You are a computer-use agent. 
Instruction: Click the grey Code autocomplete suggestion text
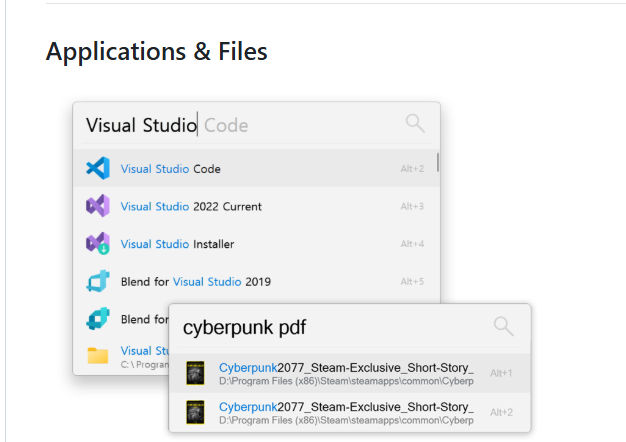tap(226, 125)
